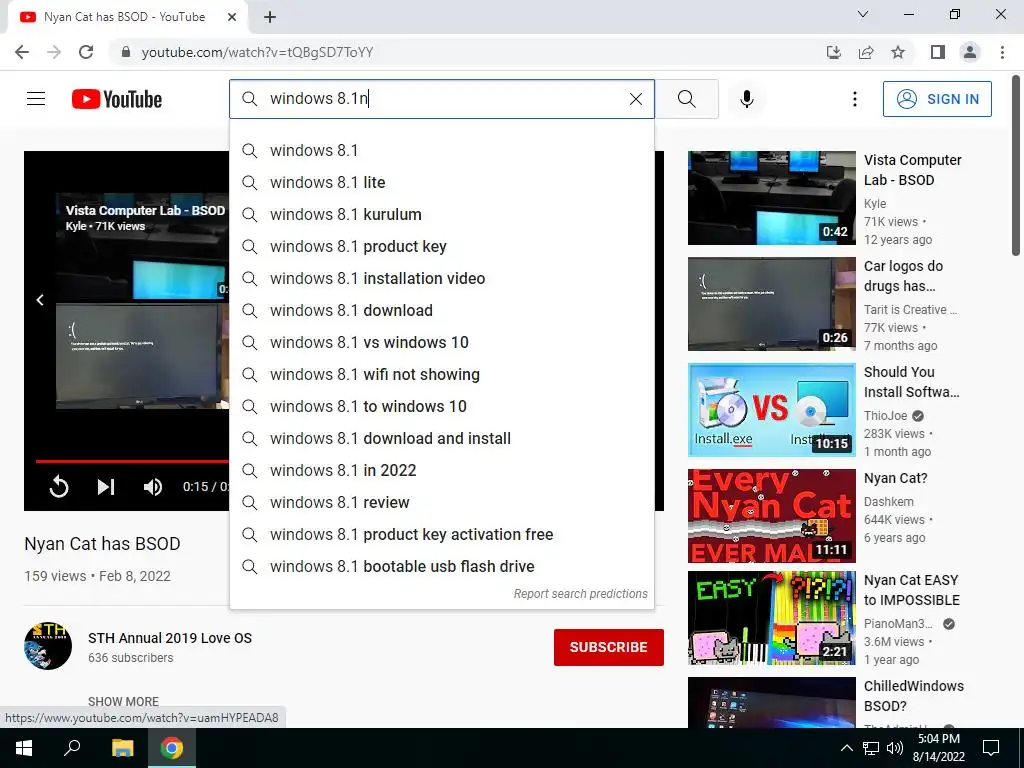Open the YouTube hamburger guide menu
Screen dimensions: 1024x768
pos(36,99)
